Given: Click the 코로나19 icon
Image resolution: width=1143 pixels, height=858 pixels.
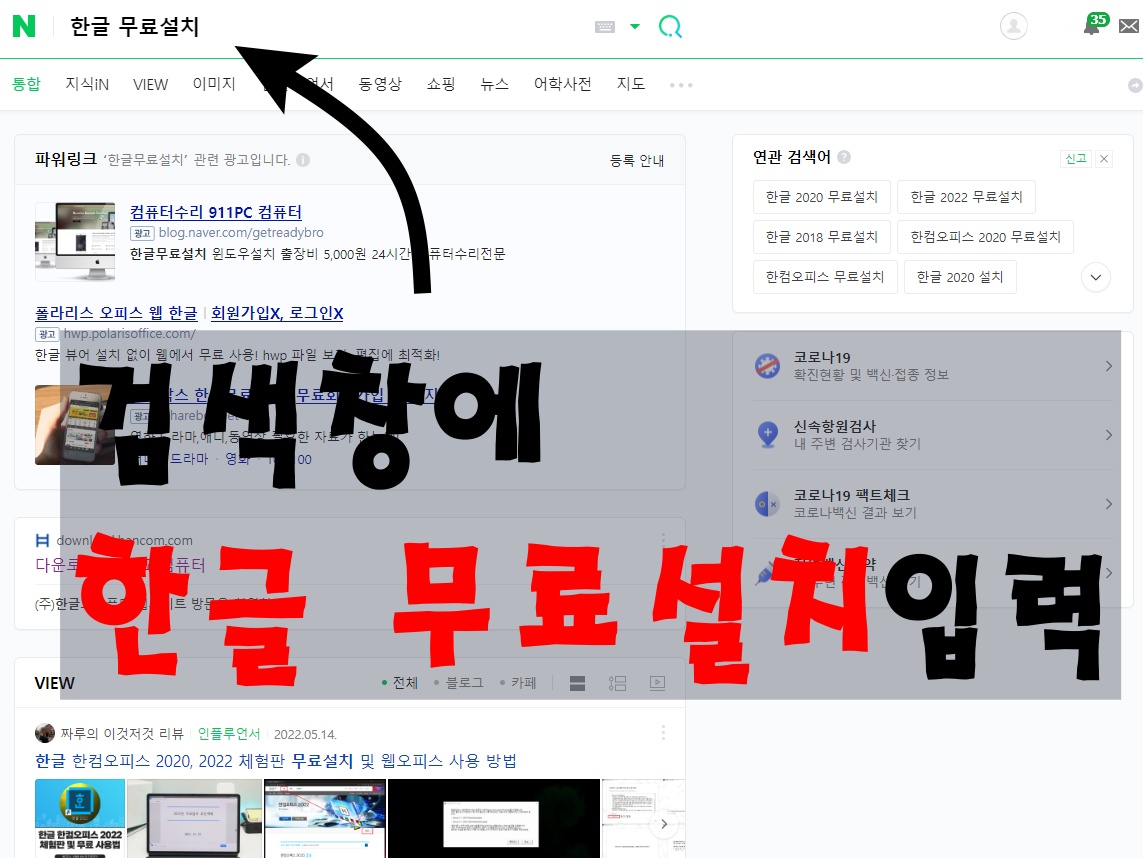Looking at the screenshot, I should pos(768,366).
